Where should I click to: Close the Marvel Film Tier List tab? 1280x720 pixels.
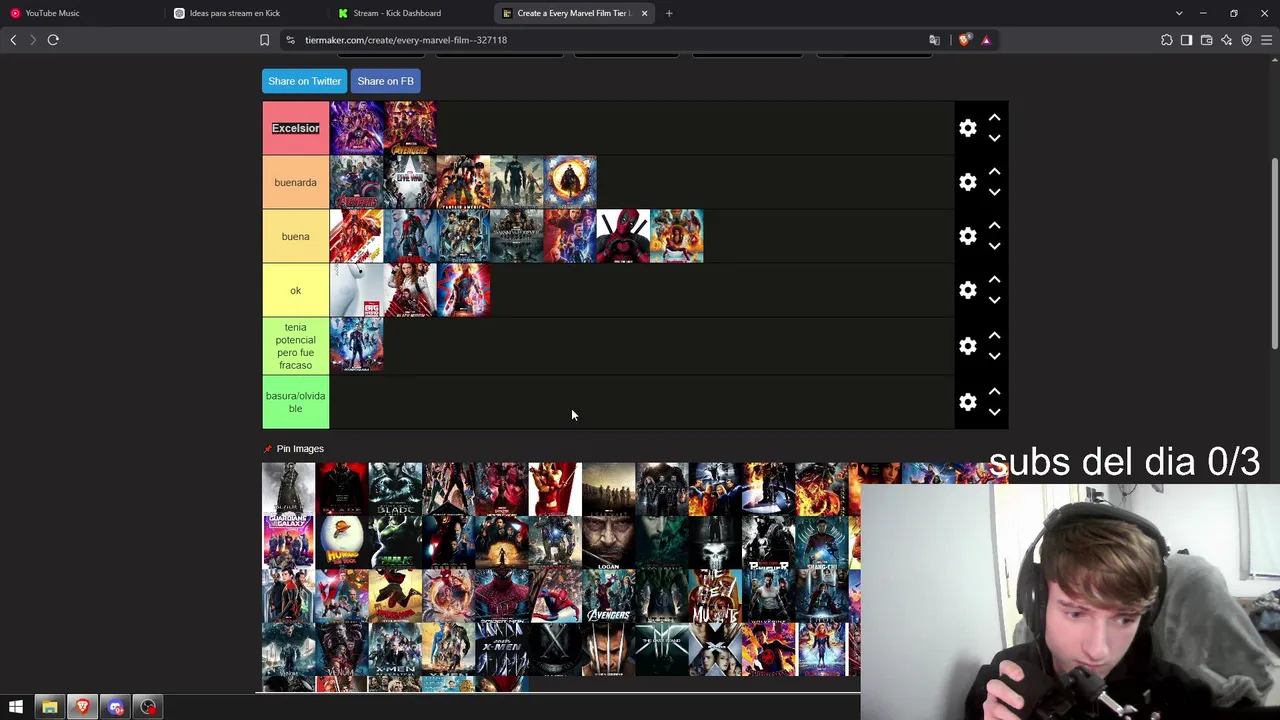(644, 13)
